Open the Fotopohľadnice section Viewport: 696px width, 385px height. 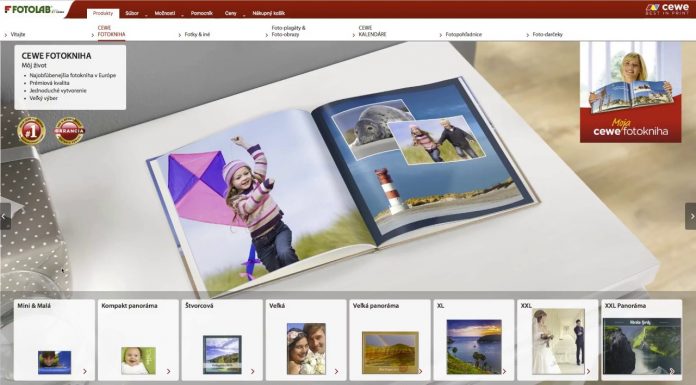tap(463, 34)
